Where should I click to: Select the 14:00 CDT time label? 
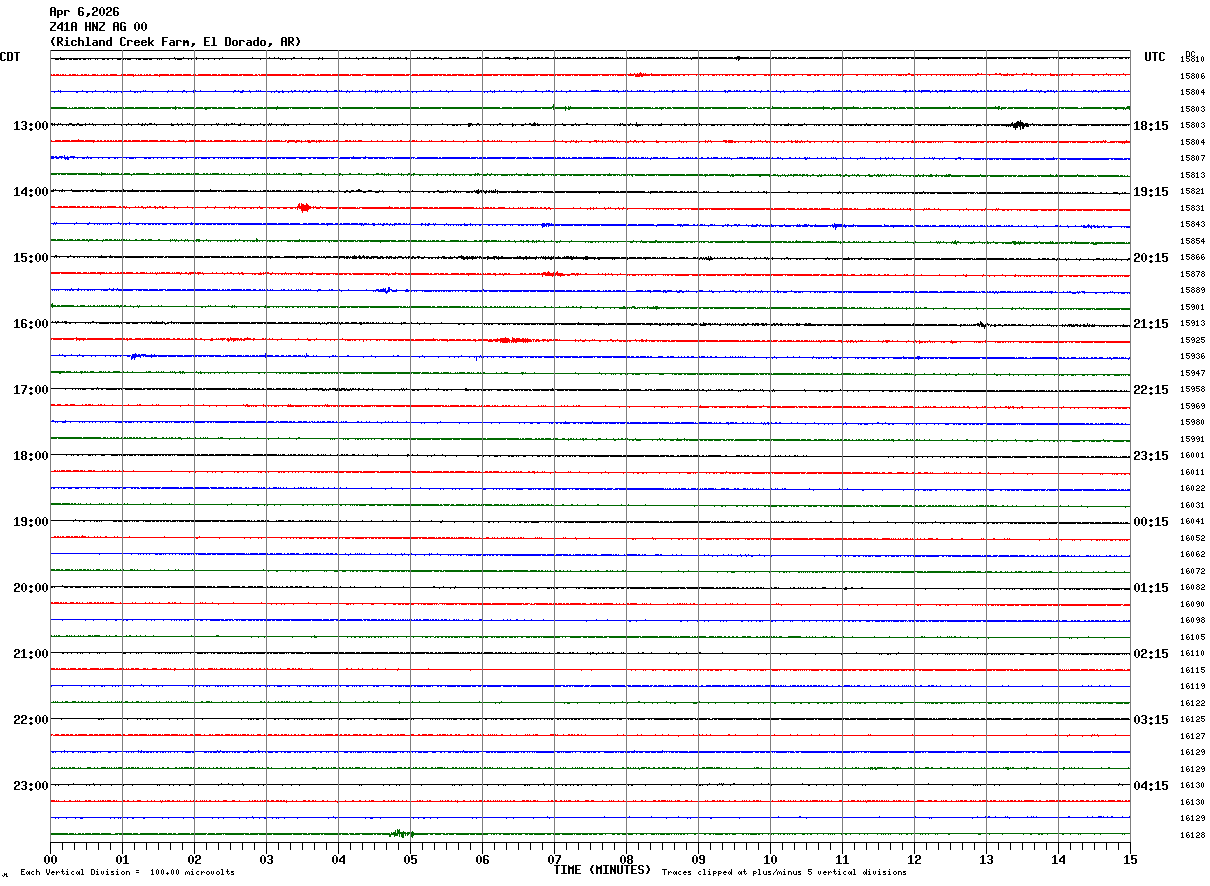[31, 192]
